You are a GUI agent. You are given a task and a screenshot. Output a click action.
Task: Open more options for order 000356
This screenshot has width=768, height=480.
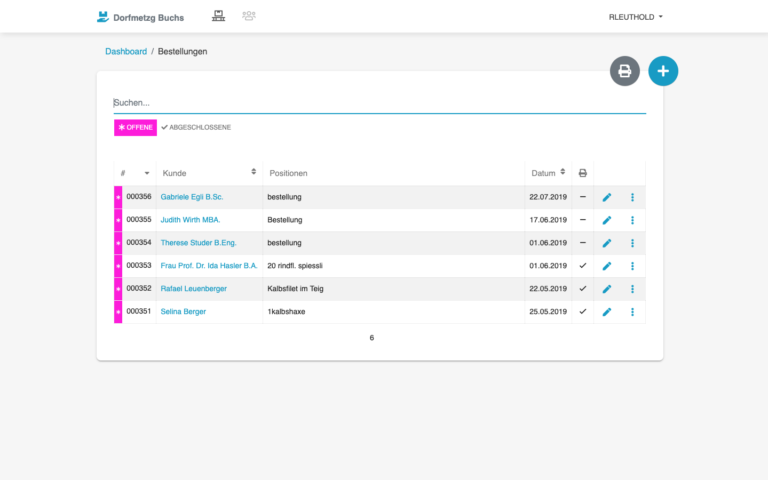pyautogui.click(x=632, y=197)
